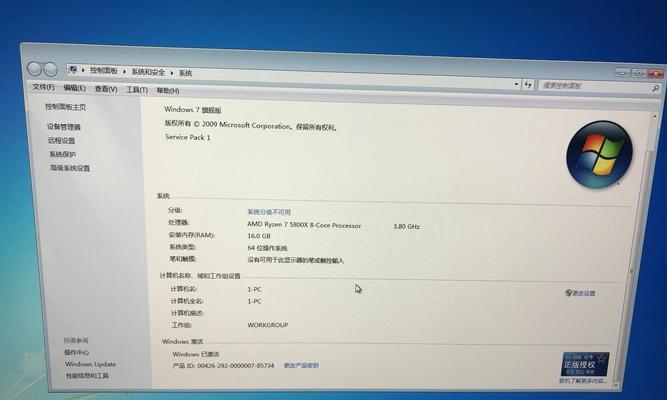The width and height of the screenshot is (667, 400).
Task: Expand the arrow after 系统和安全 breadcrumb
Action: 172,73
